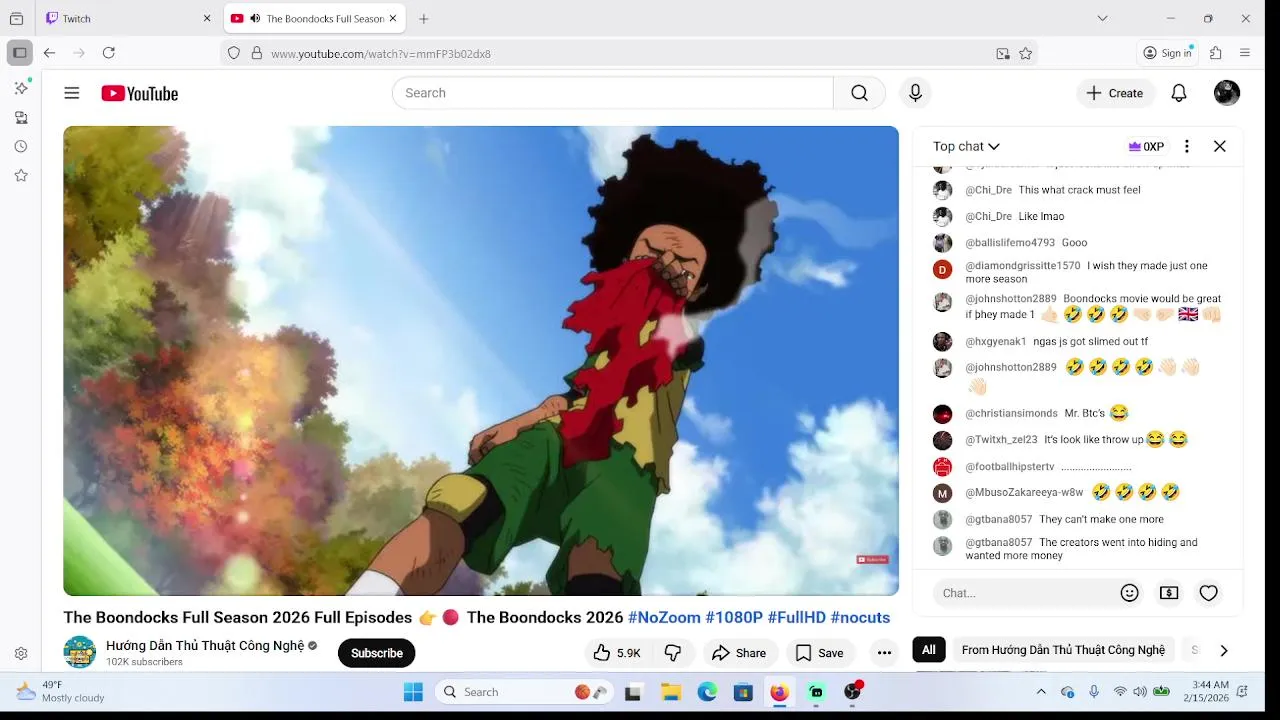The width and height of the screenshot is (1280, 720).
Task: Focus the YouTube search field
Action: [613, 93]
